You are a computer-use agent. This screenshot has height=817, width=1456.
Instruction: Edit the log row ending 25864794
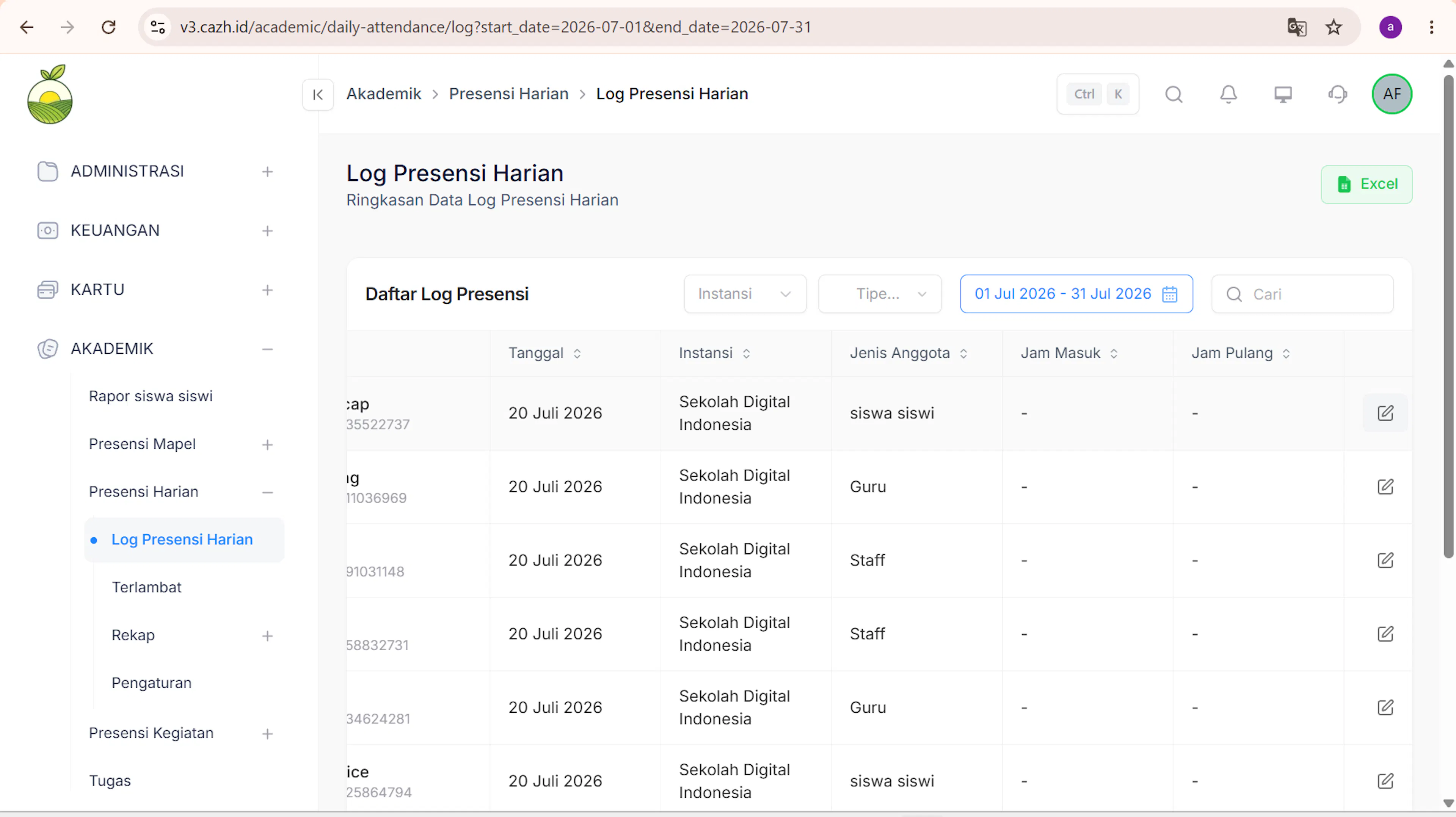1385,781
